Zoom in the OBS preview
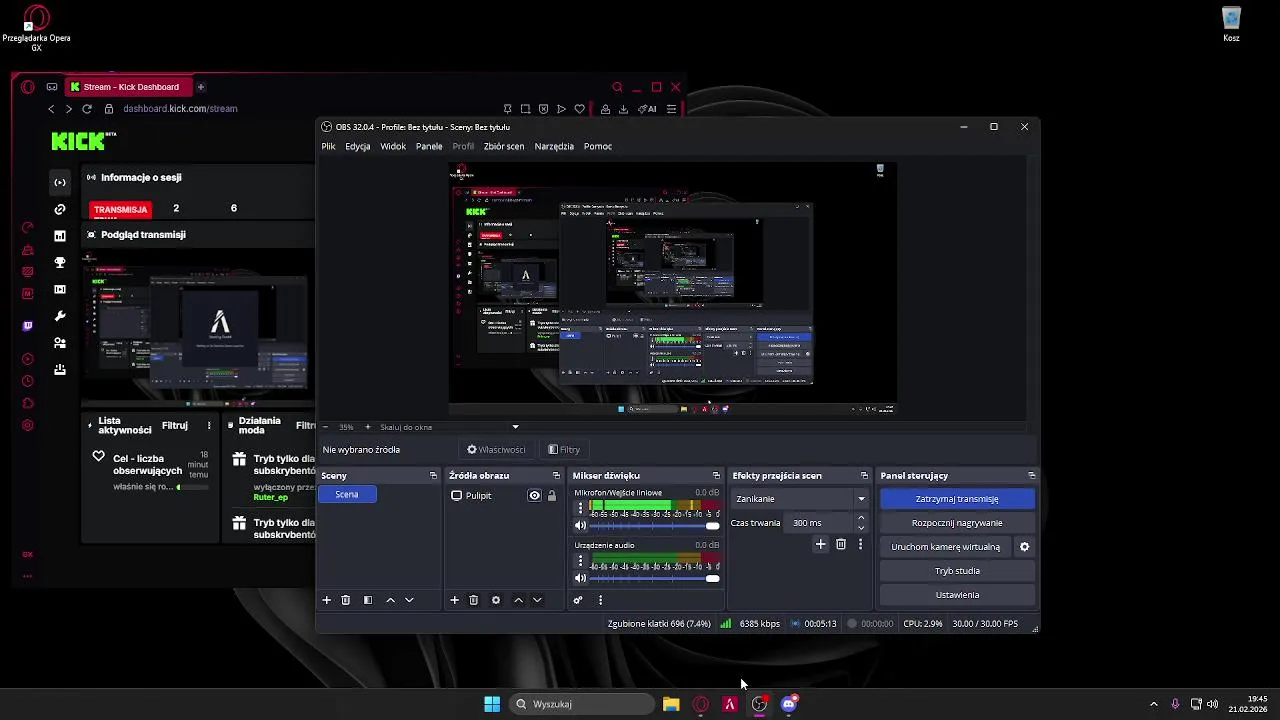This screenshot has width=1280, height=720. (x=367, y=427)
